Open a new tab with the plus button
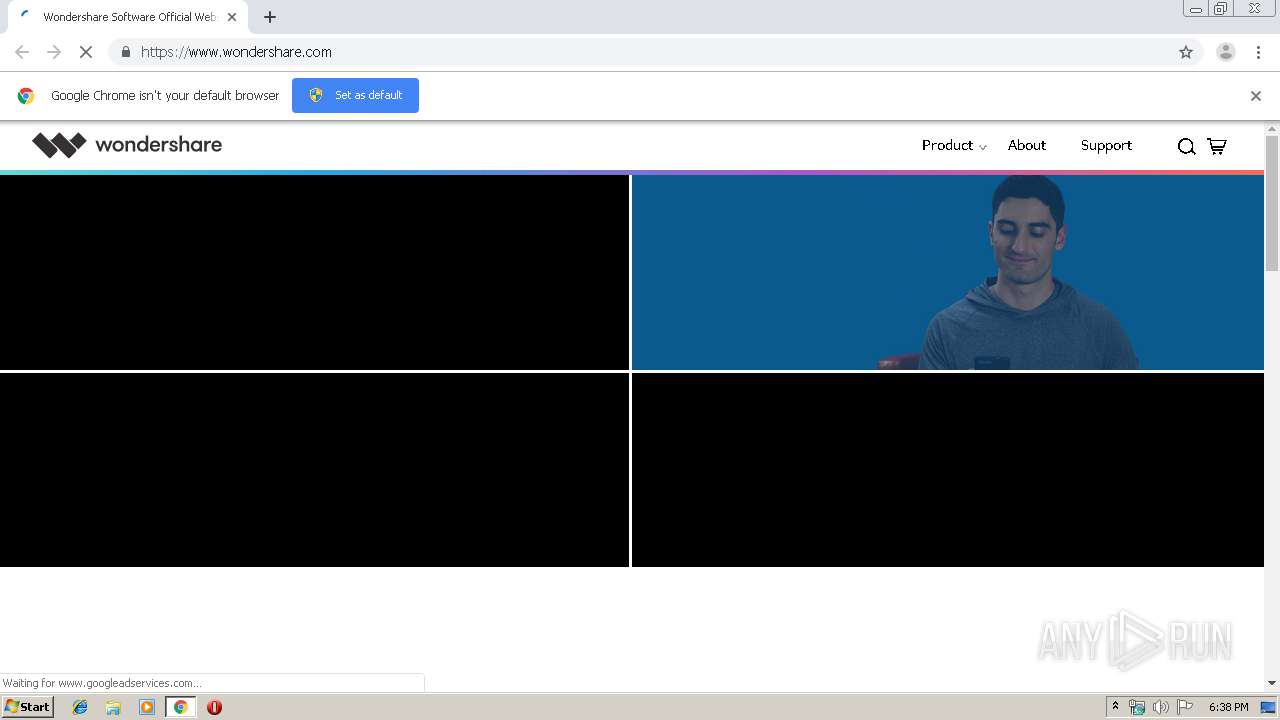Viewport: 1280px width, 720px height. [270, 17]
